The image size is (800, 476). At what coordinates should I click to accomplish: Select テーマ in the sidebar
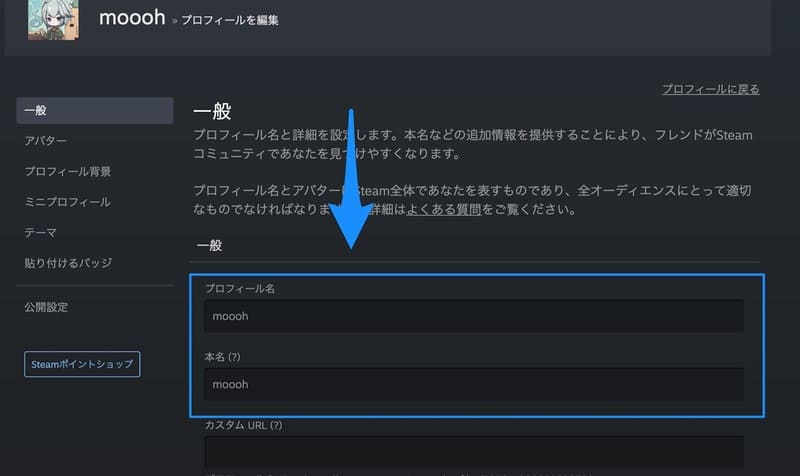tap(40, 232)
